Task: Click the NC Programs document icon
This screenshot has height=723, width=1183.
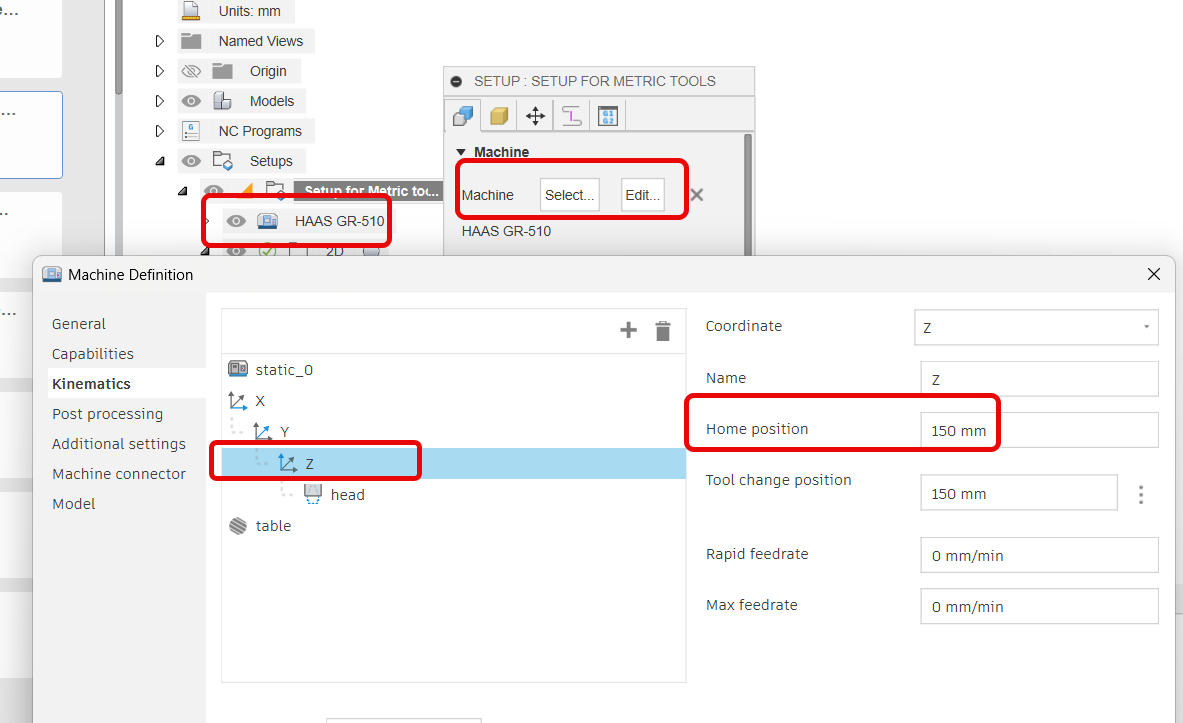Action: click(192, 131)
